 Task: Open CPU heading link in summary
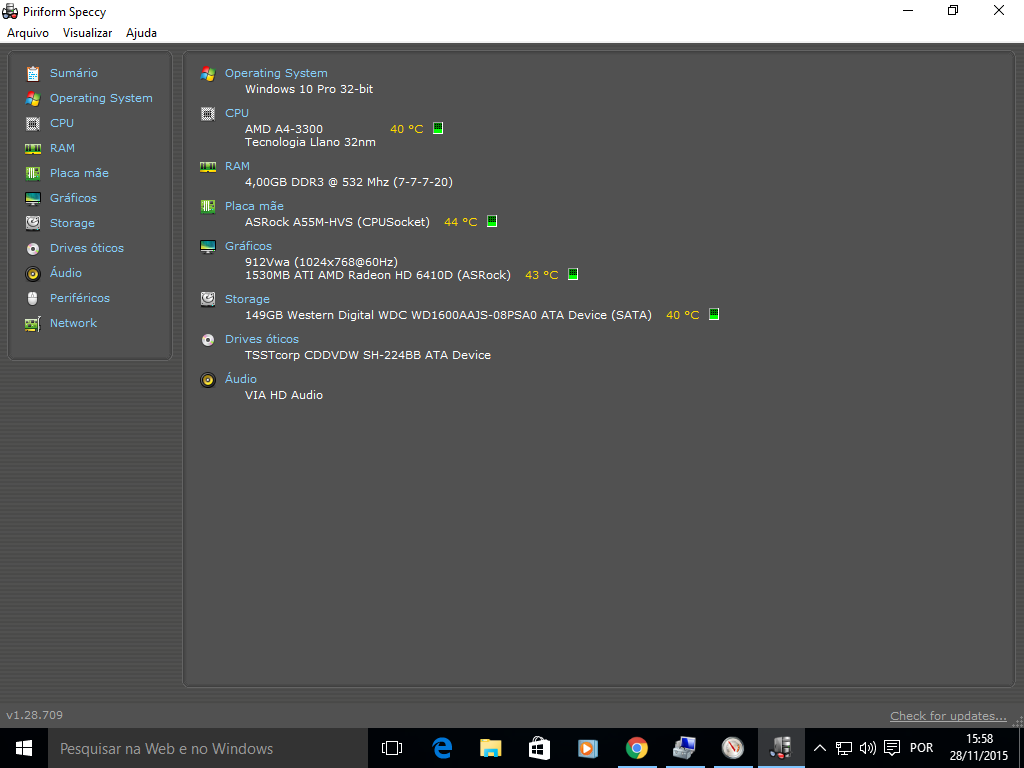[x=237, y=113]
